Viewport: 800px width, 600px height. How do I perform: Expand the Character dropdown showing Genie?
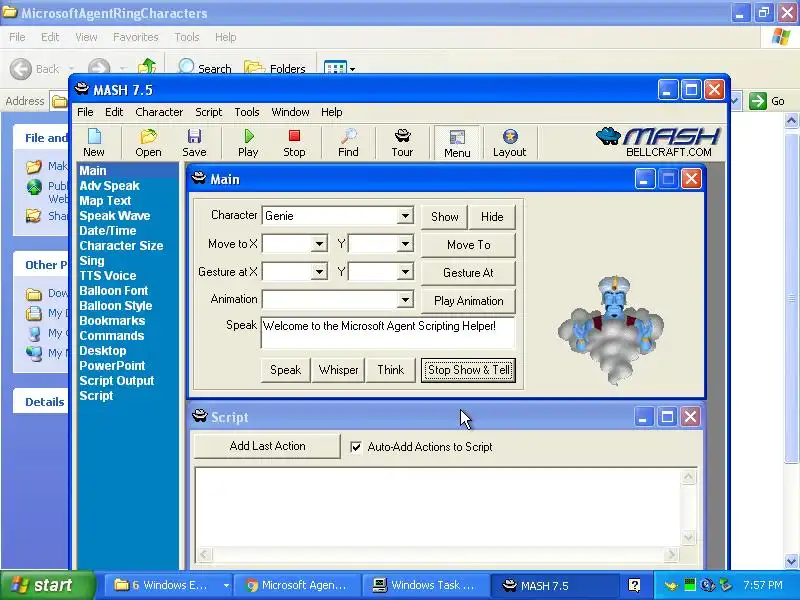point(405,216)
